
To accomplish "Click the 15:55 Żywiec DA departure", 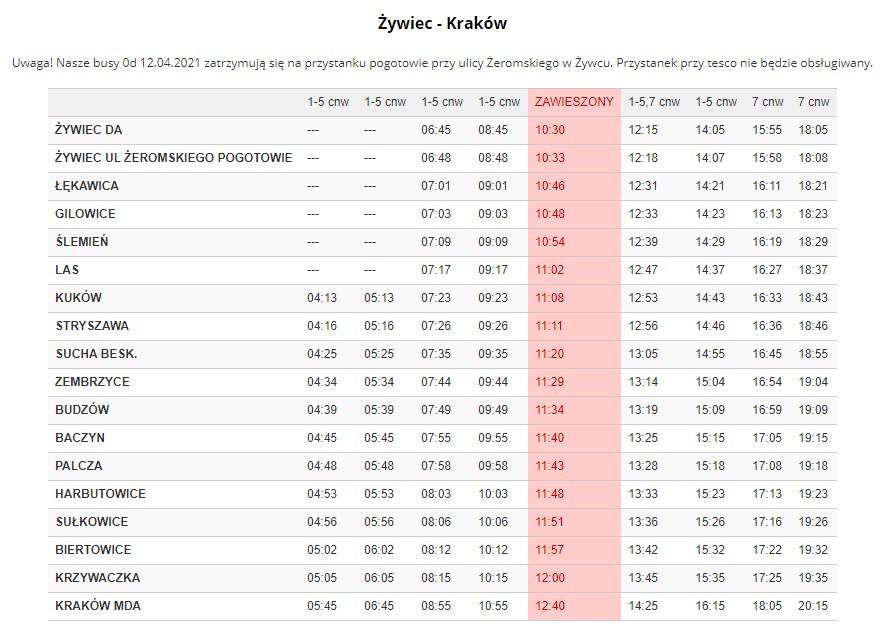I will point(767,130).
